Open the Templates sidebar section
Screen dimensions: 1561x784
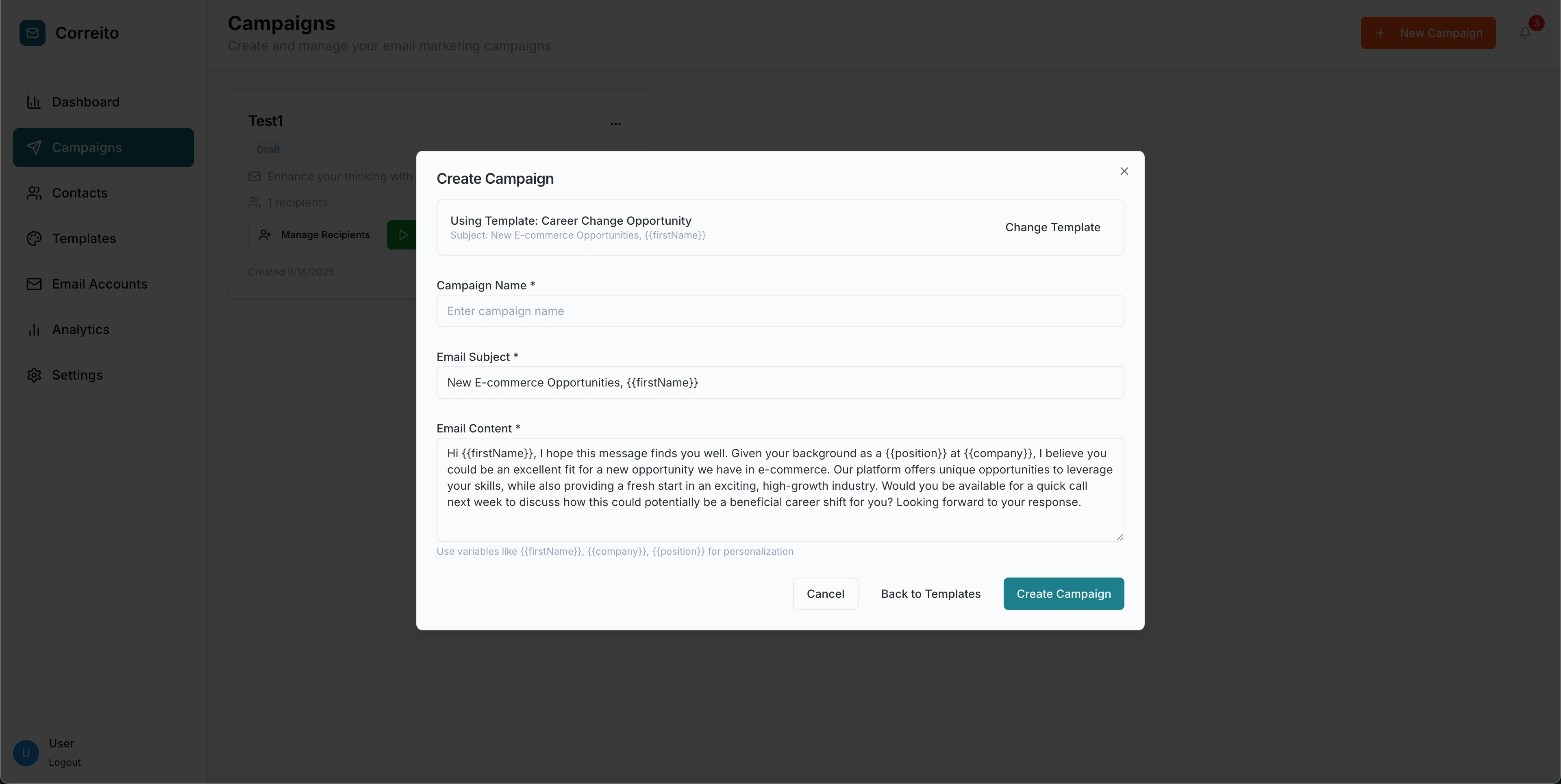[x=84, y=238]
